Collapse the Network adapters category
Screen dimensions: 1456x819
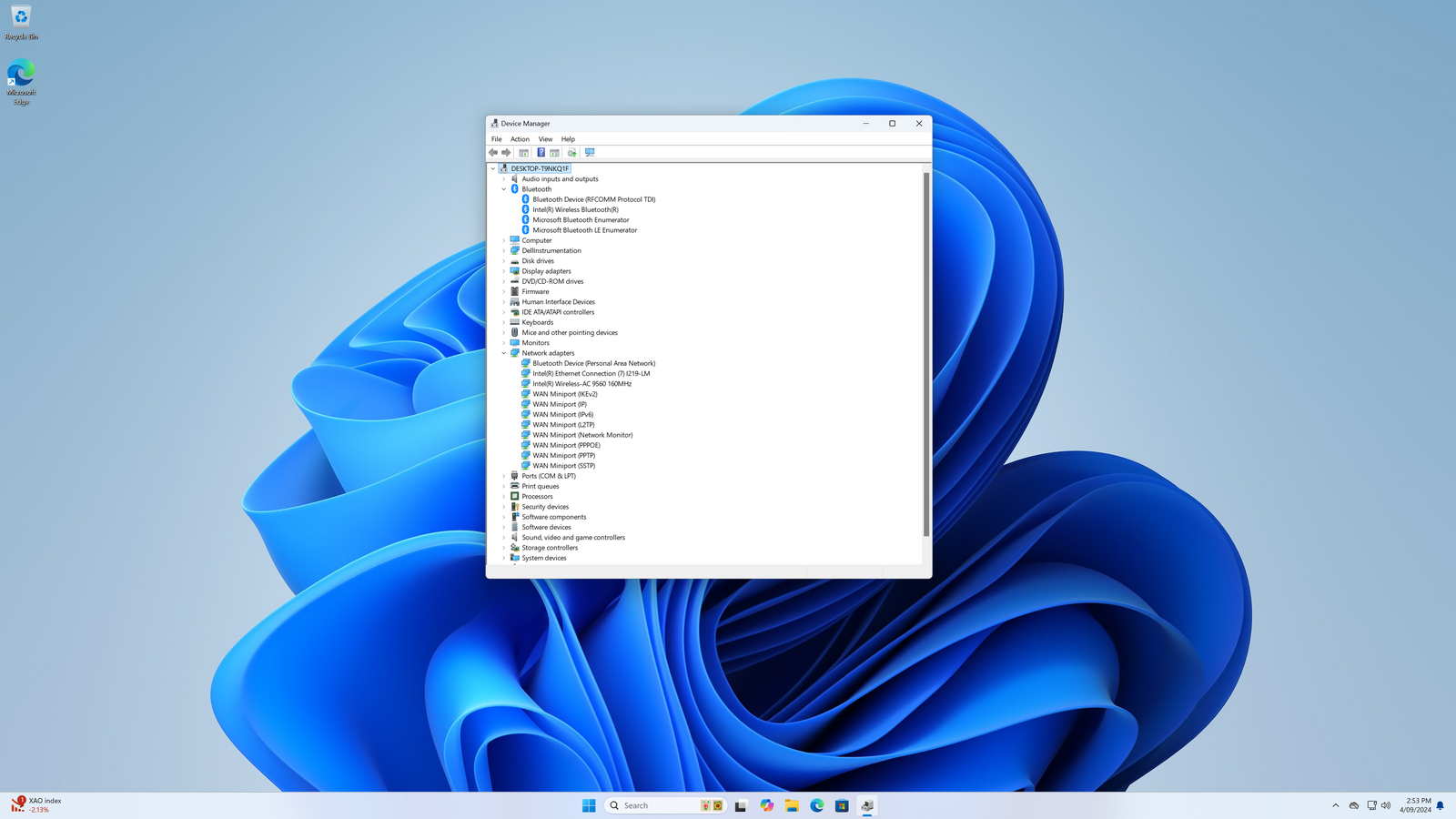(504, 353)
